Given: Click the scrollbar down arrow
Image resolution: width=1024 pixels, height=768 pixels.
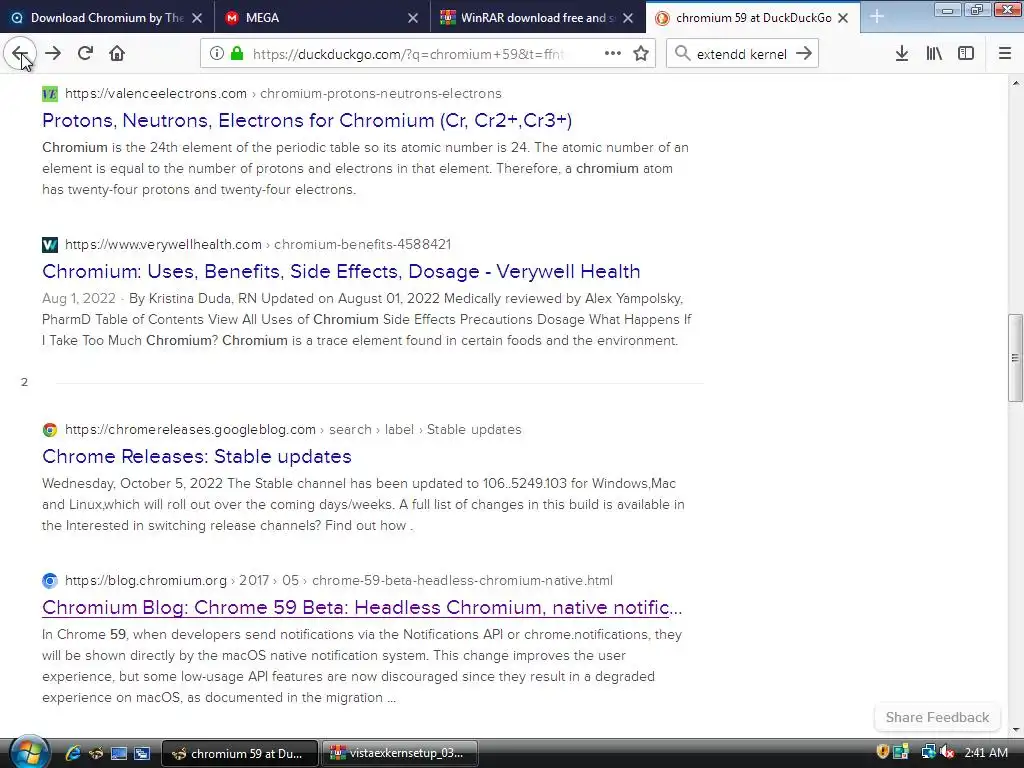Looking at the screenshot, I should (1015, 729).
